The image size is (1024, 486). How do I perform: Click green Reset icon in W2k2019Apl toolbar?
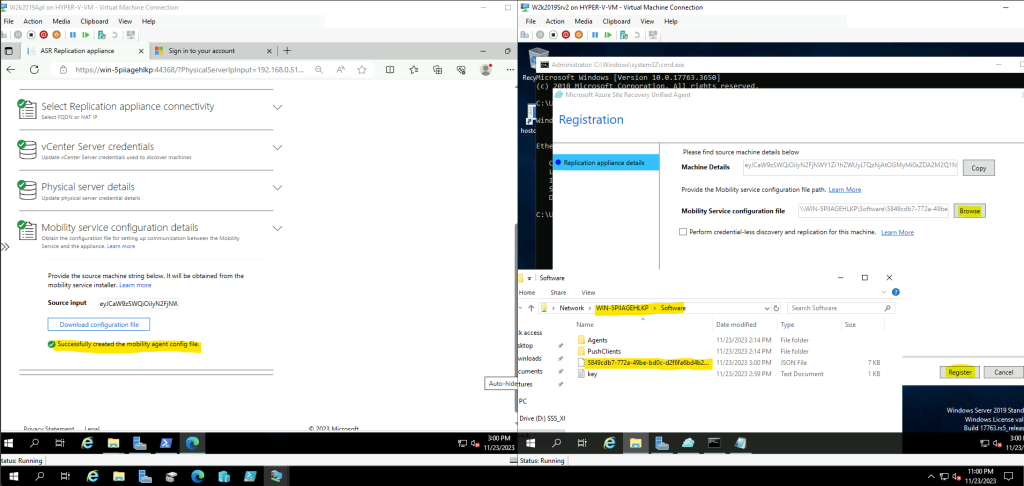click(x=86, y=35)
